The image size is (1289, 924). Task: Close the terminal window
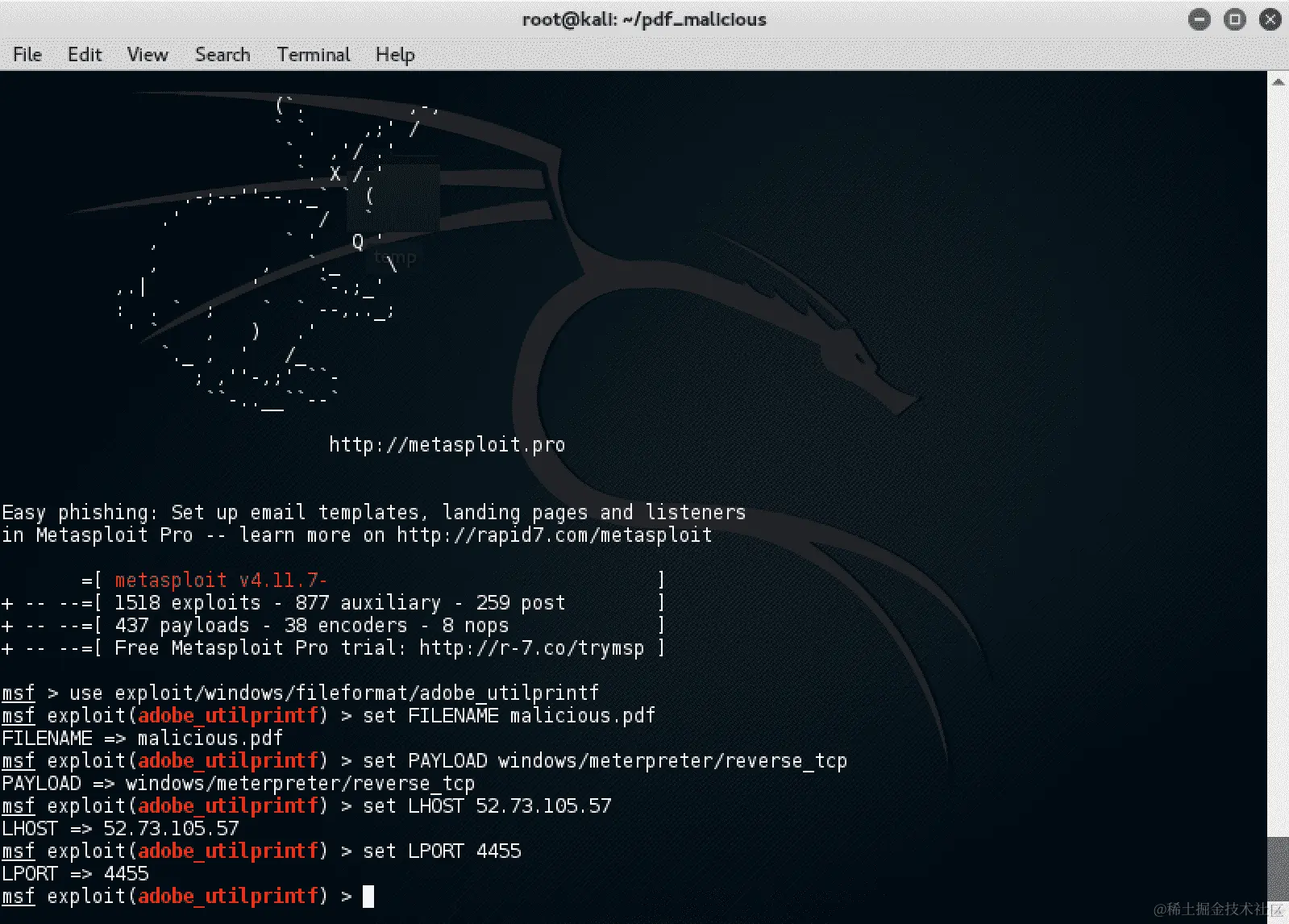point(1270,19)
